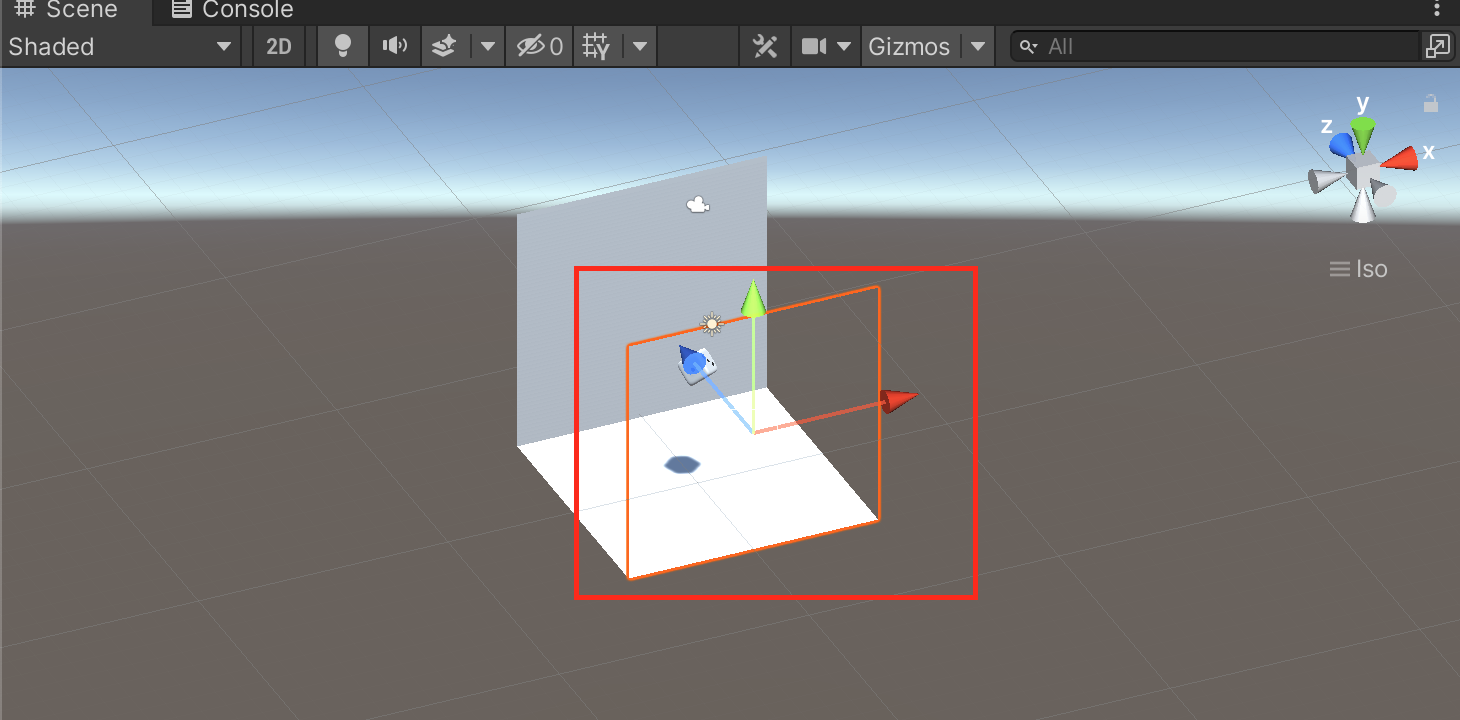Toggle the grid visibility icon
Image resolution: width=1460 pixels, height=720 pixels.
click(597, 47)
